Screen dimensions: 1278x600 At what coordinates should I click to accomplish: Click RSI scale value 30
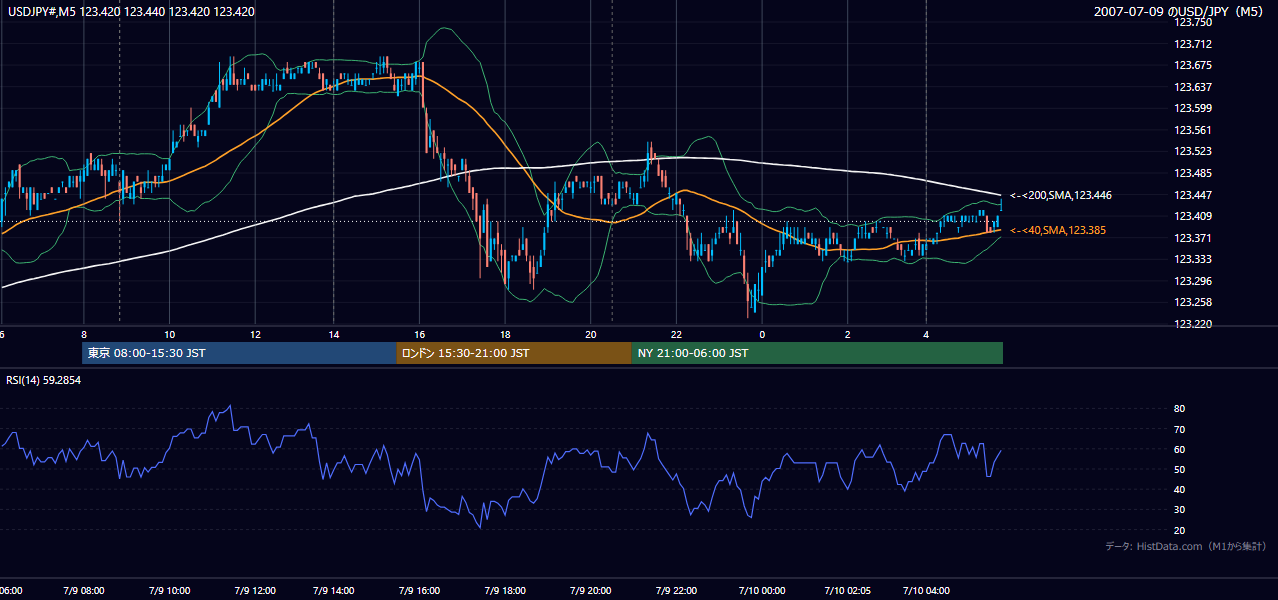pyautogui.click(x=1179, y=510)
